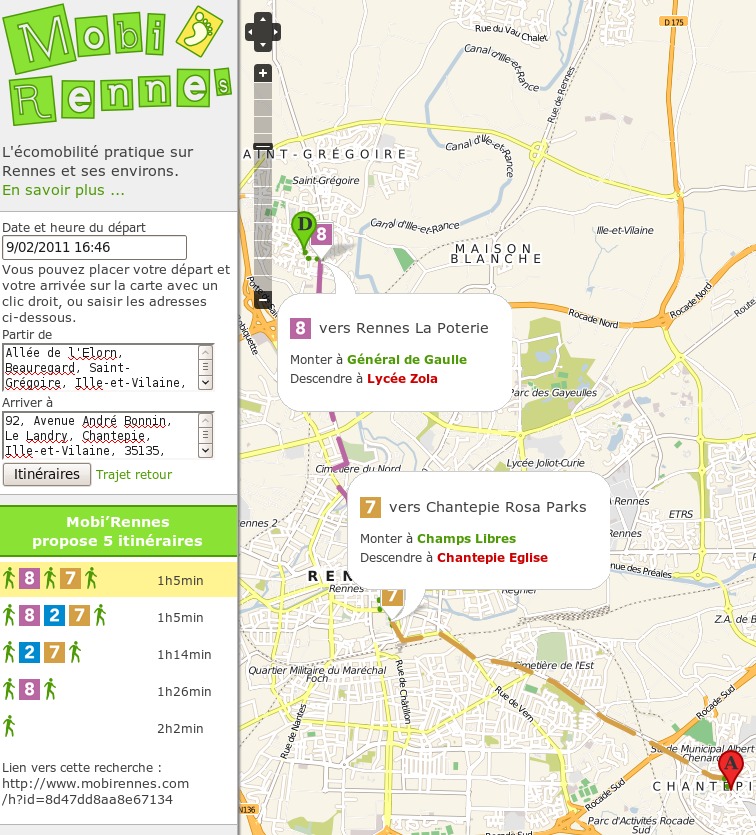Click blue line 2 icon in second itinerary

pos(54,616)
